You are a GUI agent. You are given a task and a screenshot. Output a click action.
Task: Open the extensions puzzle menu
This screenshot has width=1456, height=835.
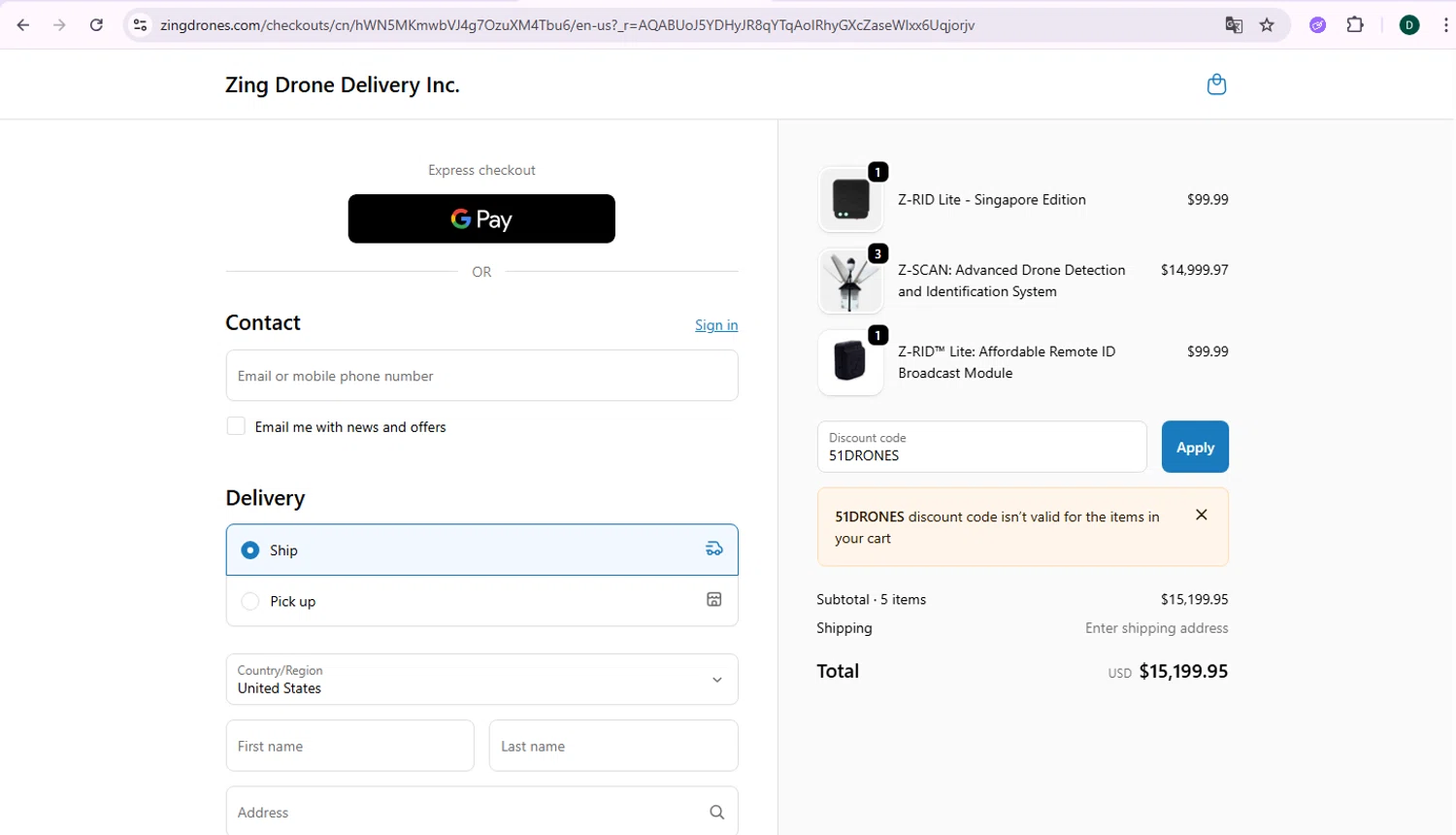pos(1355,25)
